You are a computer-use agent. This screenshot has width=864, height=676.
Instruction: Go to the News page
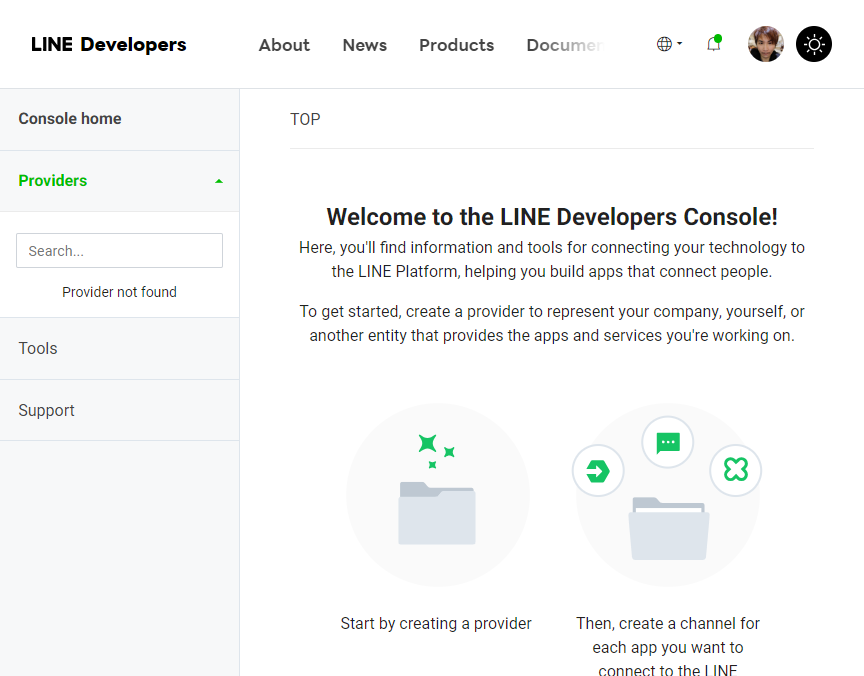point(365,45)
